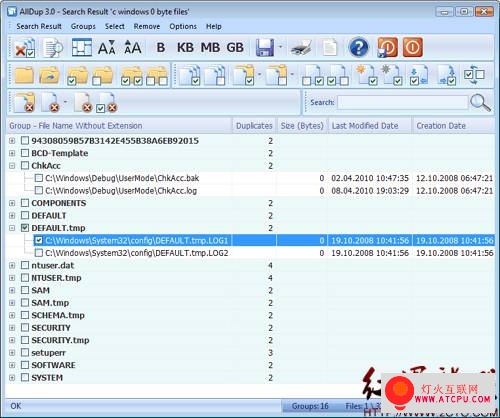Select the SECURITY.tmp group row
Viewport: 500px width, 418px height.
click(x=250, y=340)
